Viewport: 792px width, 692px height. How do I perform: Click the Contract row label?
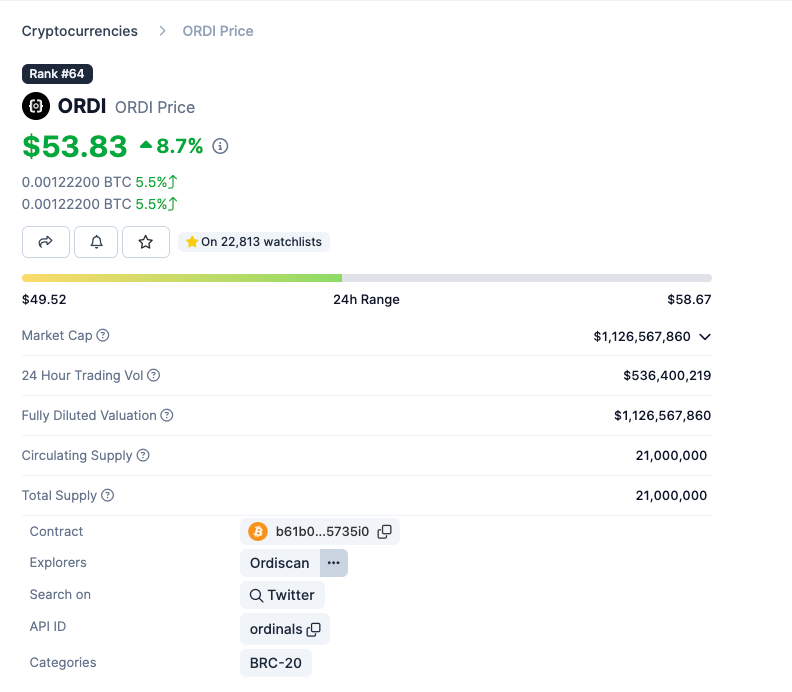pyautogui.click(x=56, y=531)
